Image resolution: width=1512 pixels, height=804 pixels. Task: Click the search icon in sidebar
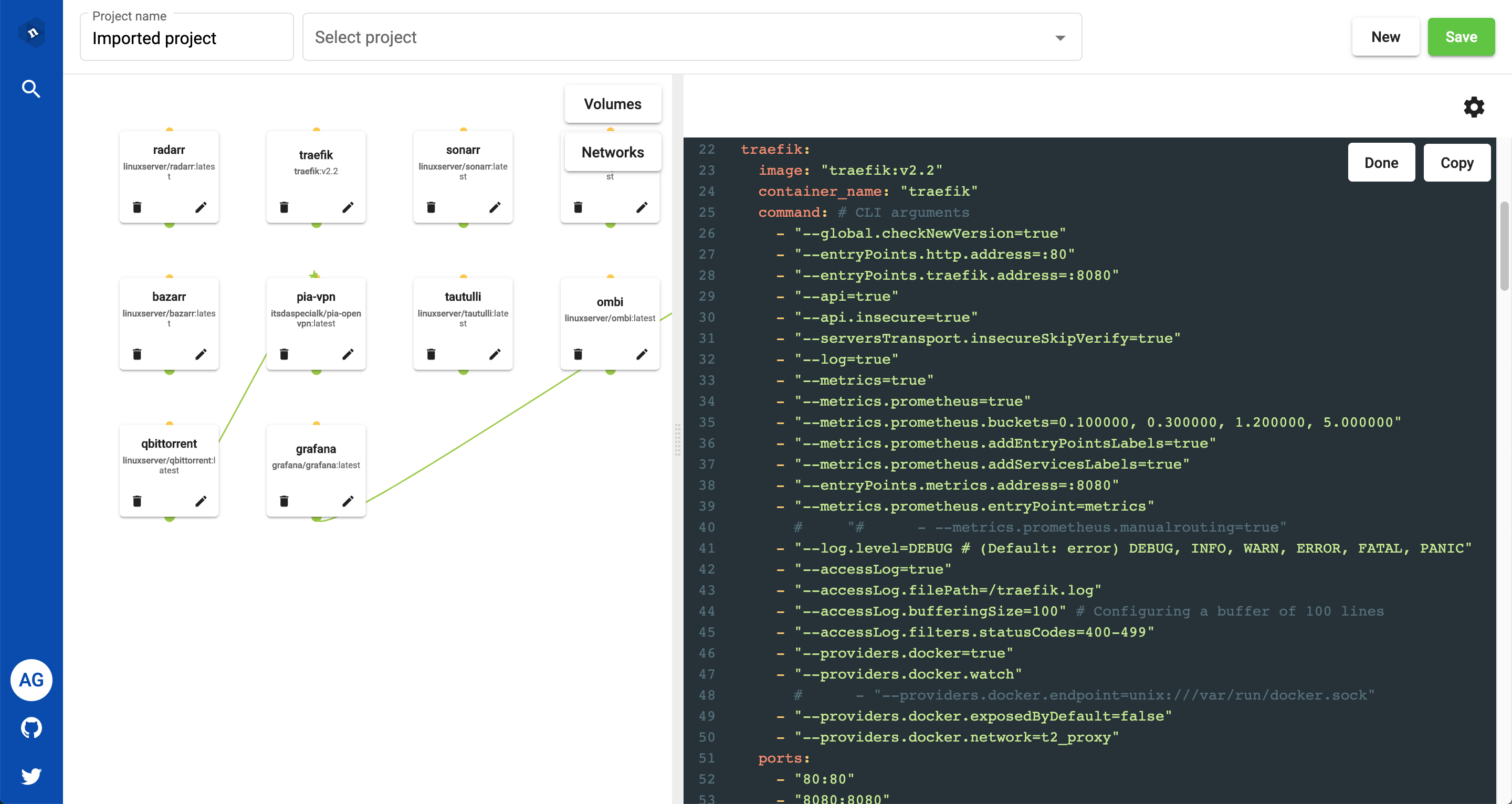pos(31,89)
